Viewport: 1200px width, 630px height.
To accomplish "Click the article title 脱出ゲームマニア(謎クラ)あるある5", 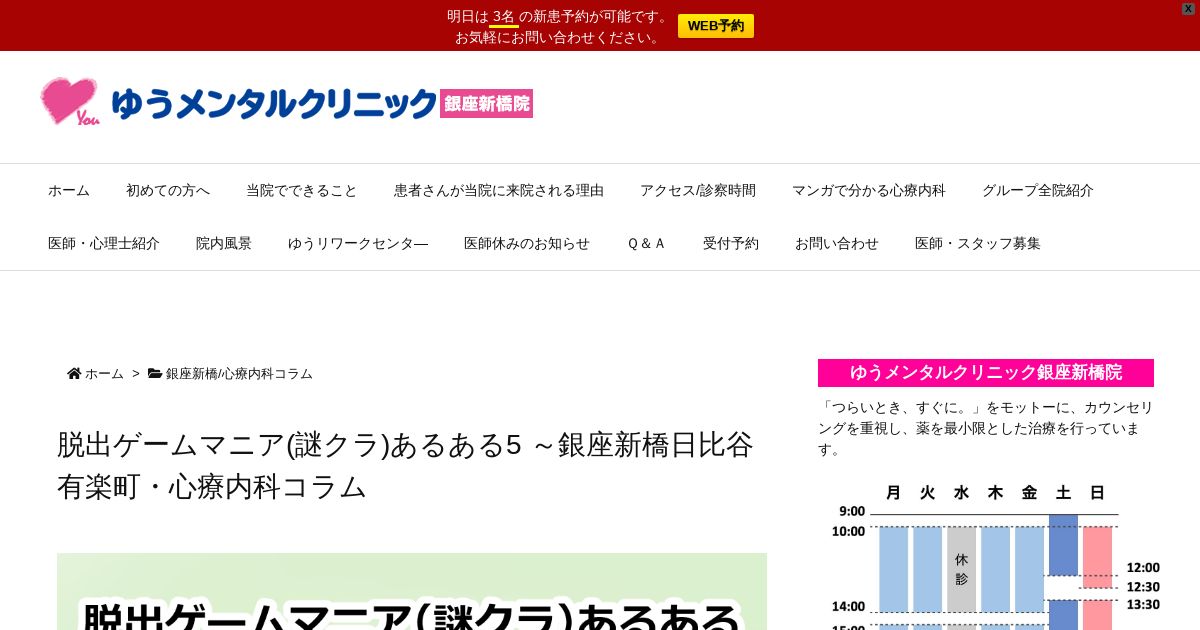I will pyautogui.click(x=405, y=465).
